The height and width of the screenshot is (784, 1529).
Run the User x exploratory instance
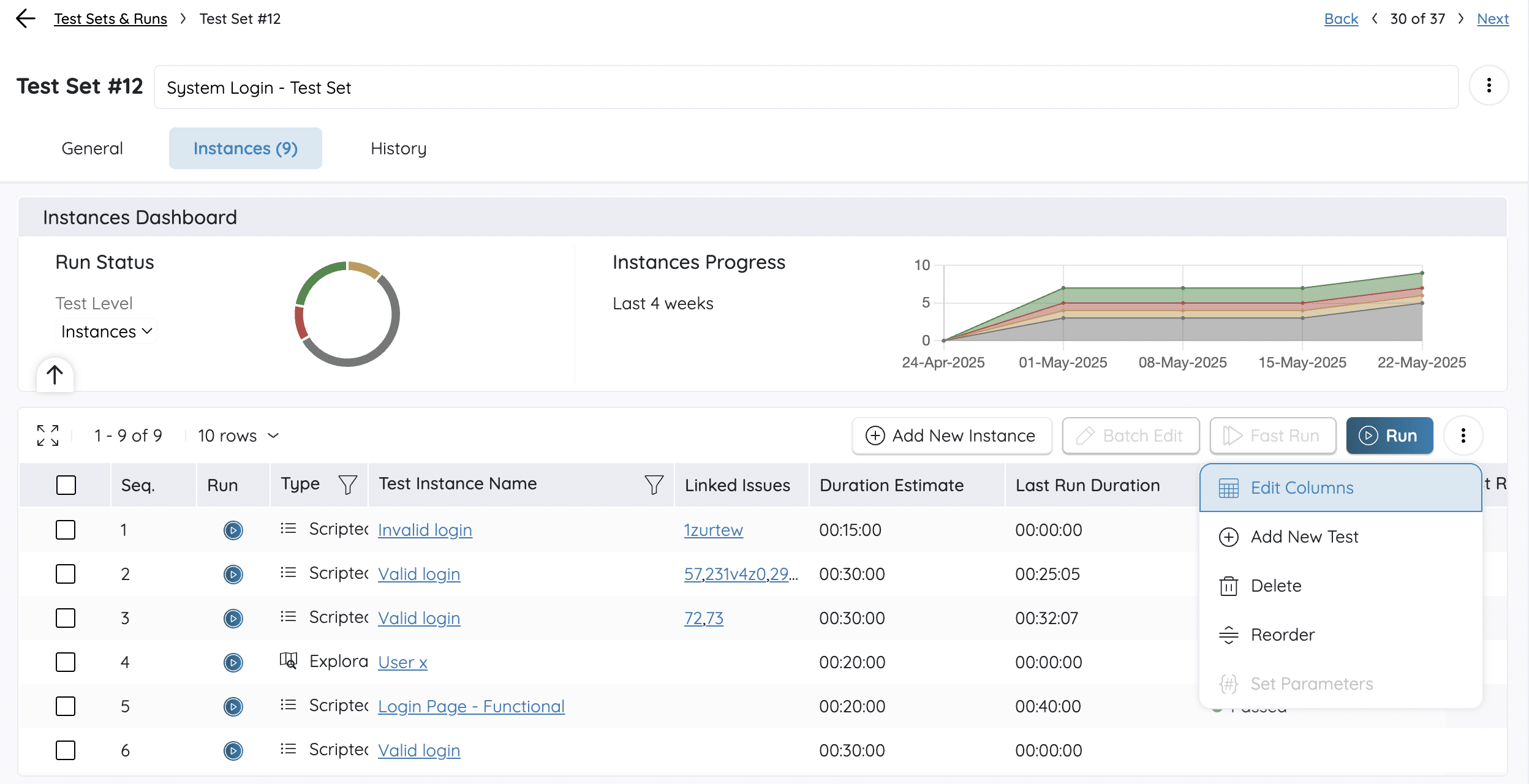[233, 662]
